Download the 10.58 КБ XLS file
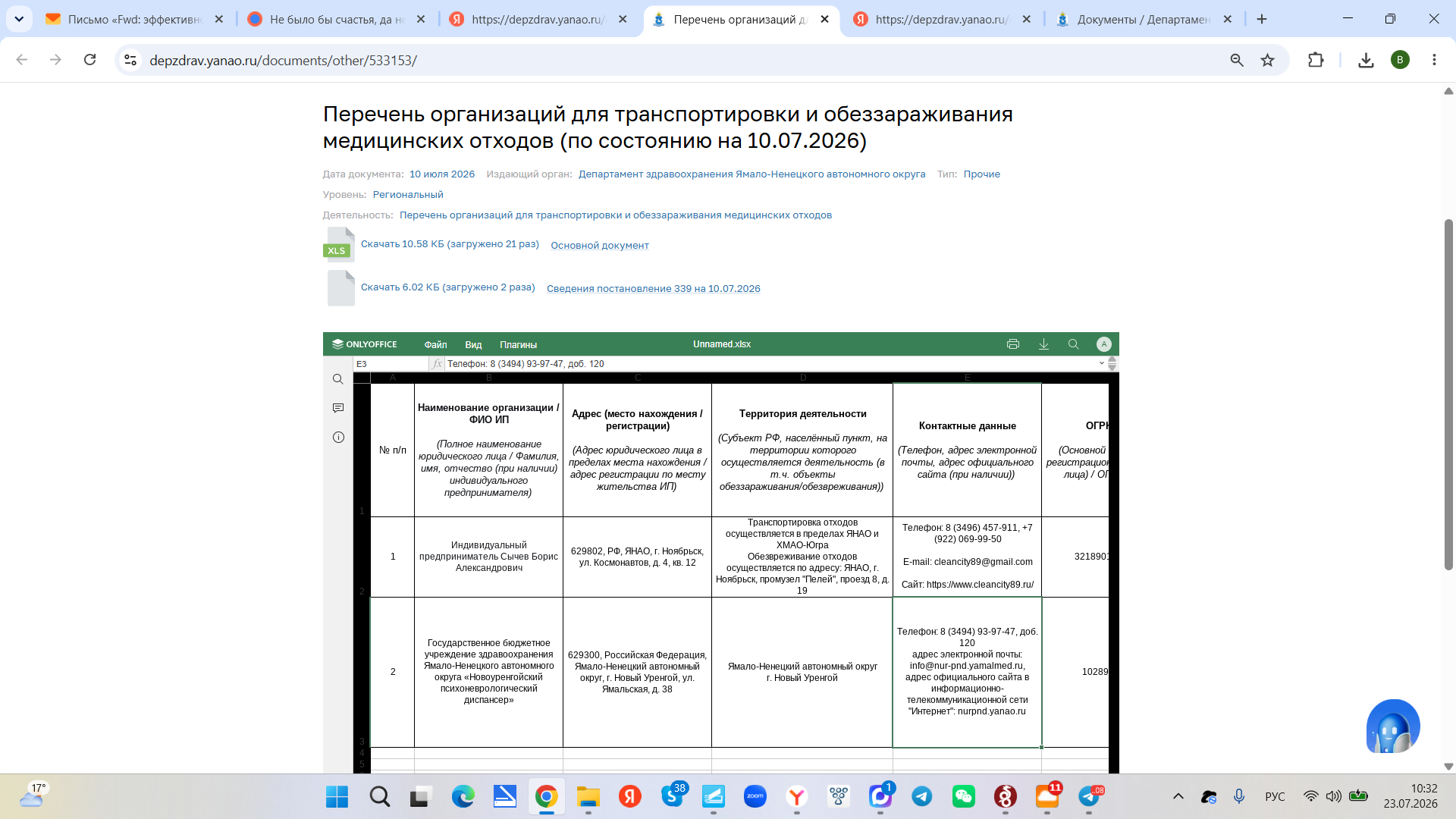Viewport: 1456px width, 819px height. (450, 244)
